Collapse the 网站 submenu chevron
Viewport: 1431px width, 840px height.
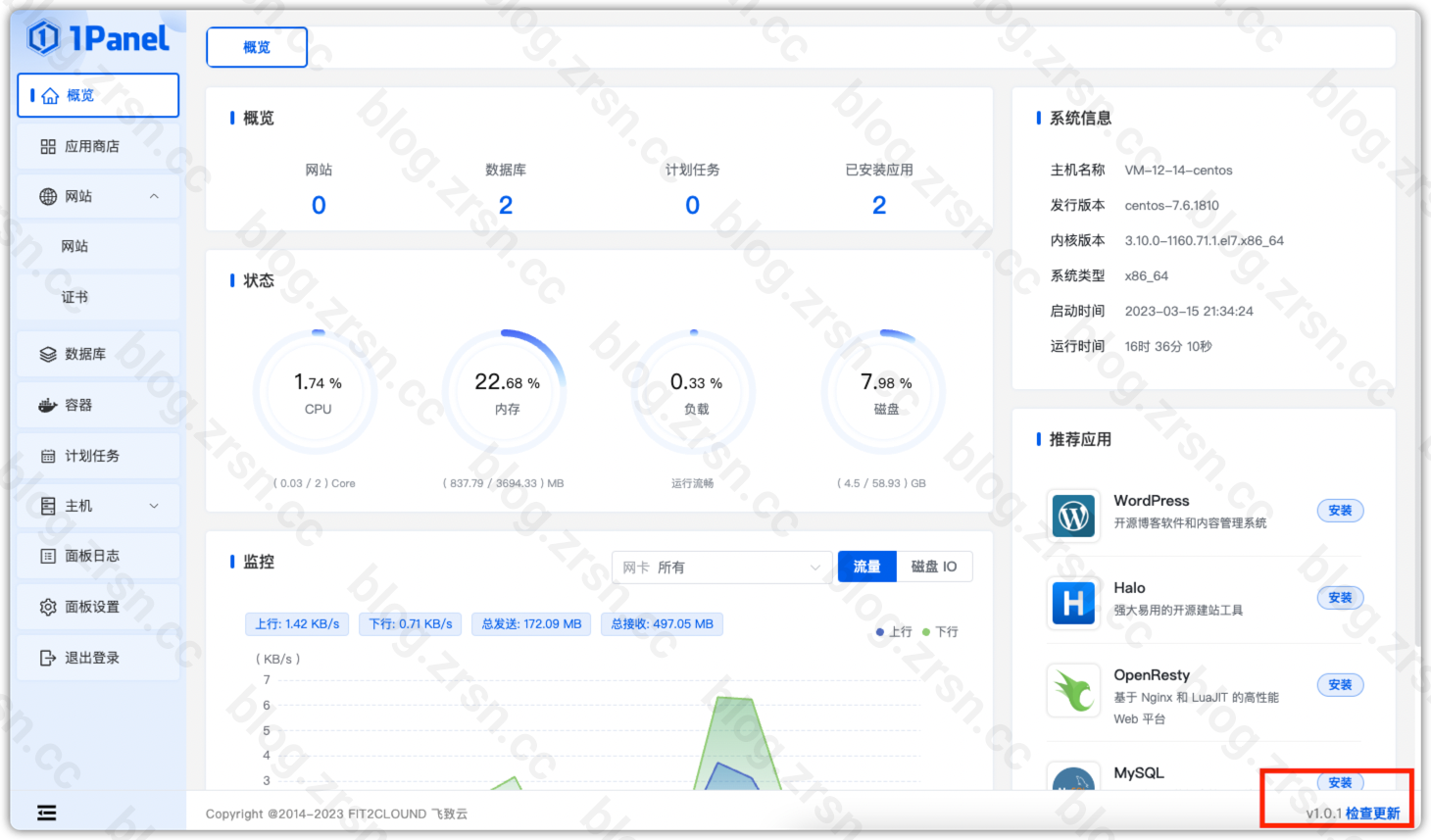154,196
